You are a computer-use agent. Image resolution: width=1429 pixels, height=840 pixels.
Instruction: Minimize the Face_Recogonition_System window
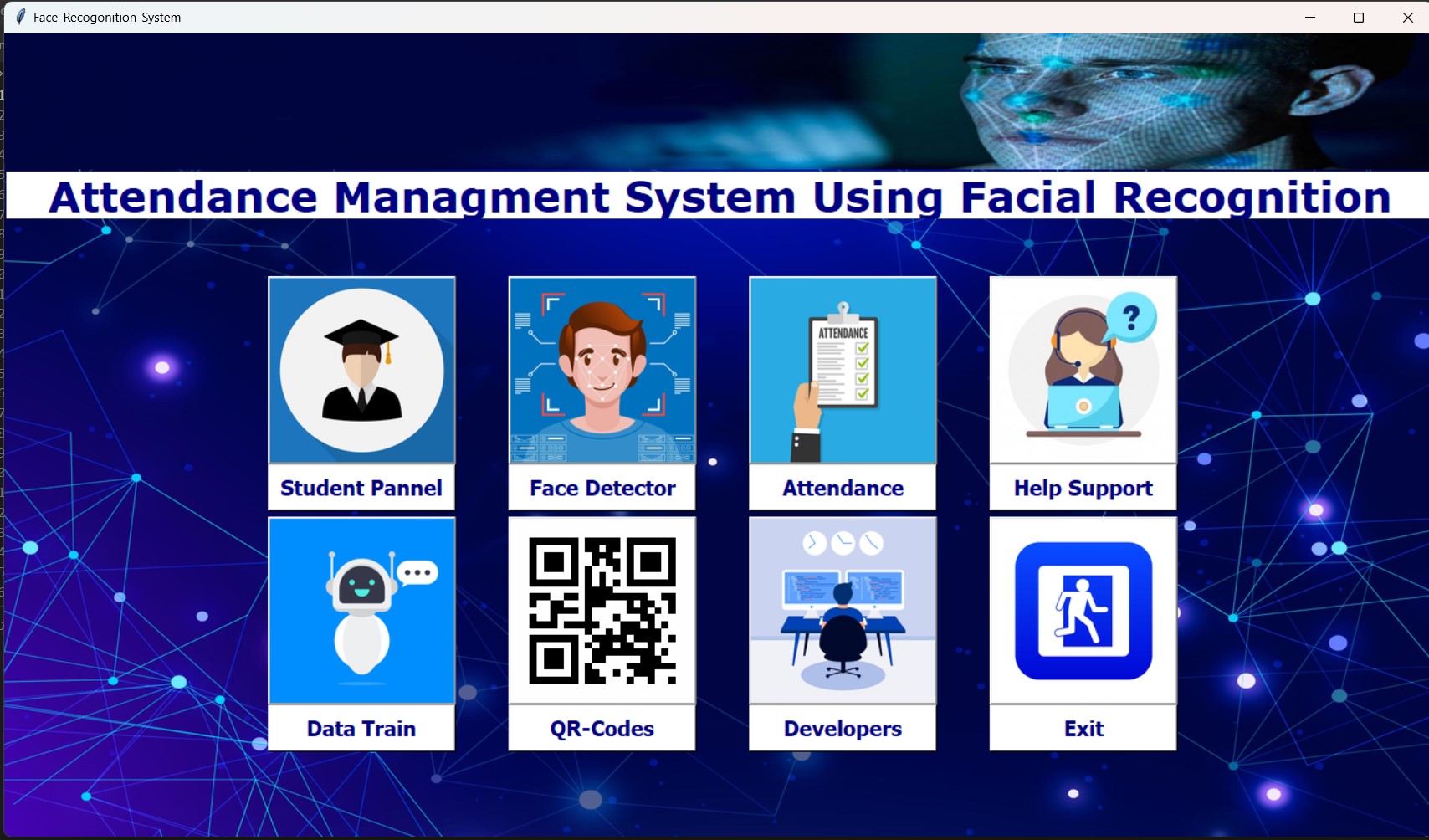tap(1310, 17)
